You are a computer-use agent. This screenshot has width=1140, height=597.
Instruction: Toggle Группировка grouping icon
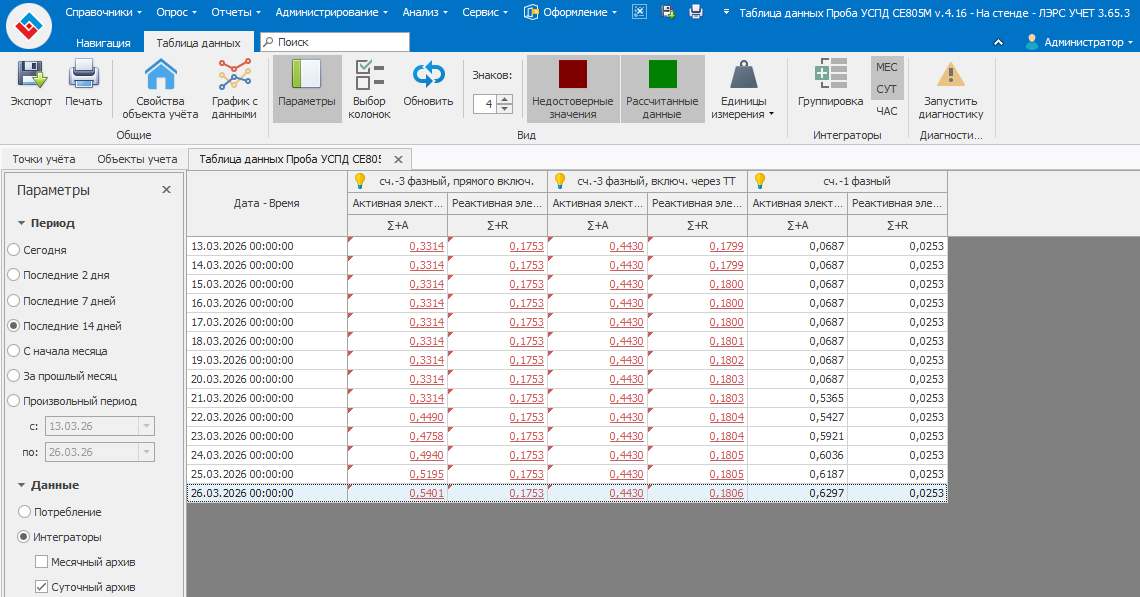pyautogui.click(x=830, y=76)
